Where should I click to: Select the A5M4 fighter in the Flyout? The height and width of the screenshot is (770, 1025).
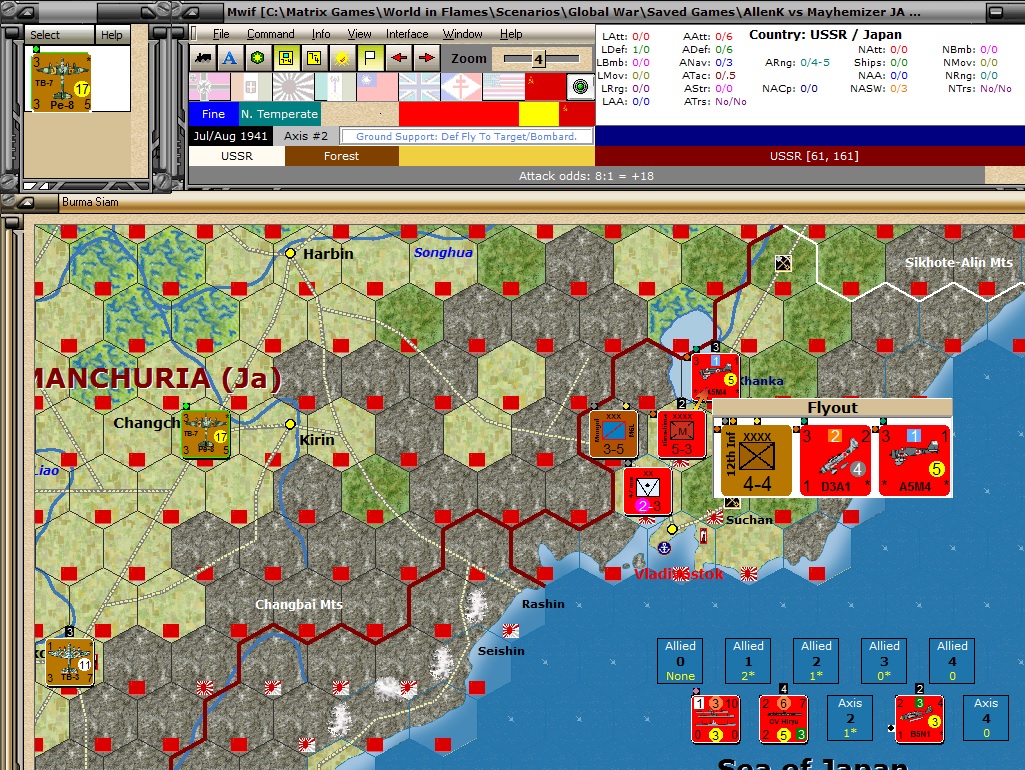click(915, 460)
